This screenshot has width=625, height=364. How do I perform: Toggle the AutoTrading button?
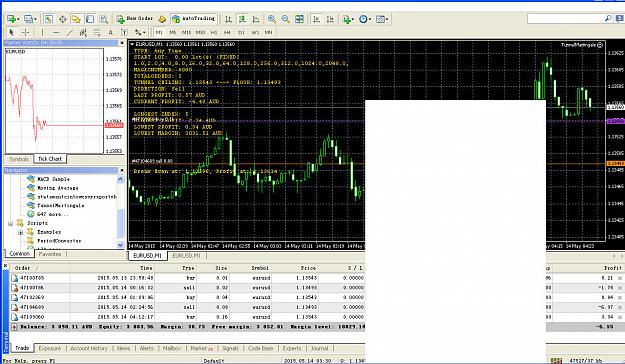(193, 19)
